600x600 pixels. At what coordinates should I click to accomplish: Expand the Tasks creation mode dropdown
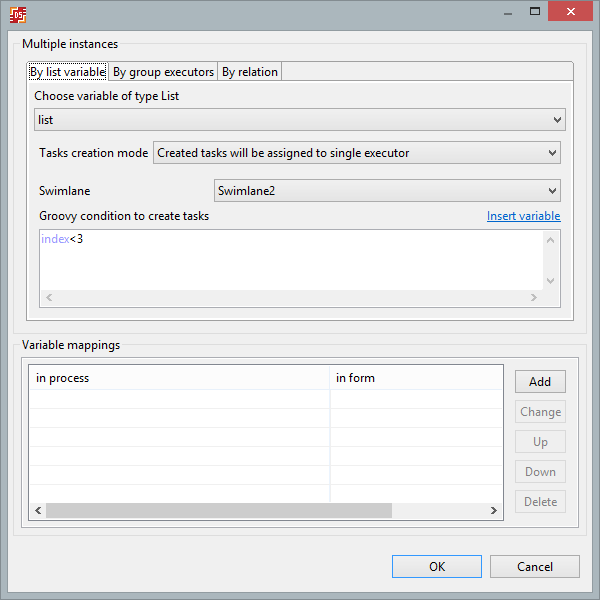click(356, 153)
